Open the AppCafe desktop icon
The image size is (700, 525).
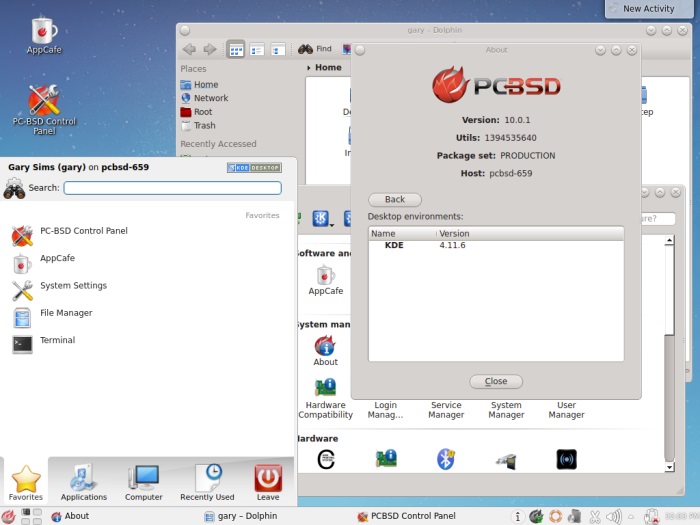(44, 35)
